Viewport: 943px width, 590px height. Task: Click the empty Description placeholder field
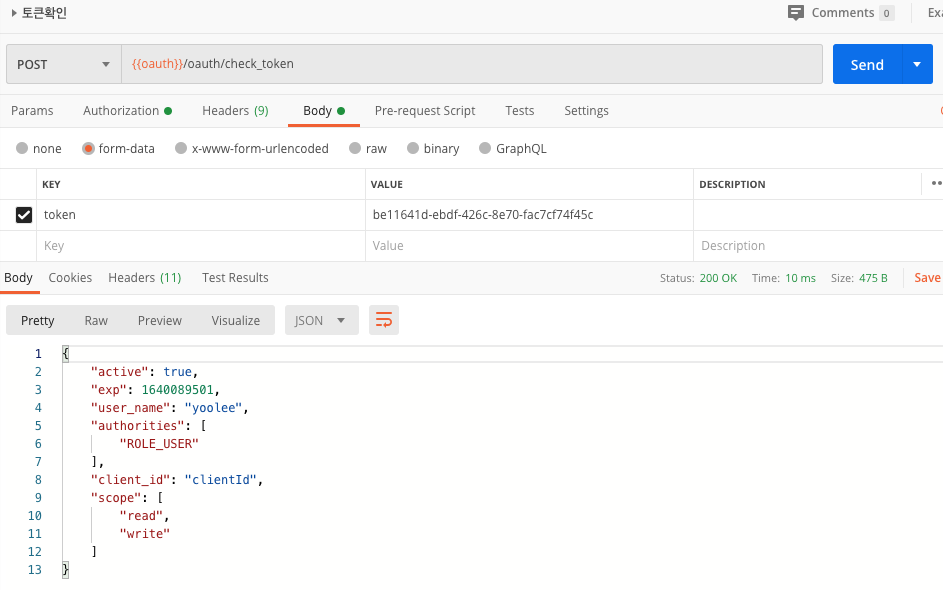818,245
